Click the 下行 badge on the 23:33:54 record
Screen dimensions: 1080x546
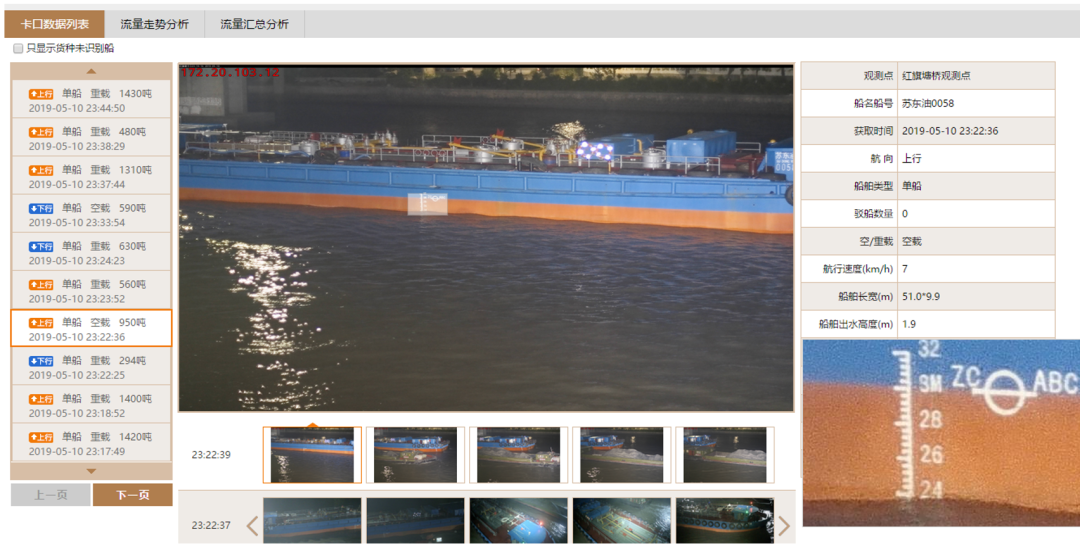coord(41,208)
